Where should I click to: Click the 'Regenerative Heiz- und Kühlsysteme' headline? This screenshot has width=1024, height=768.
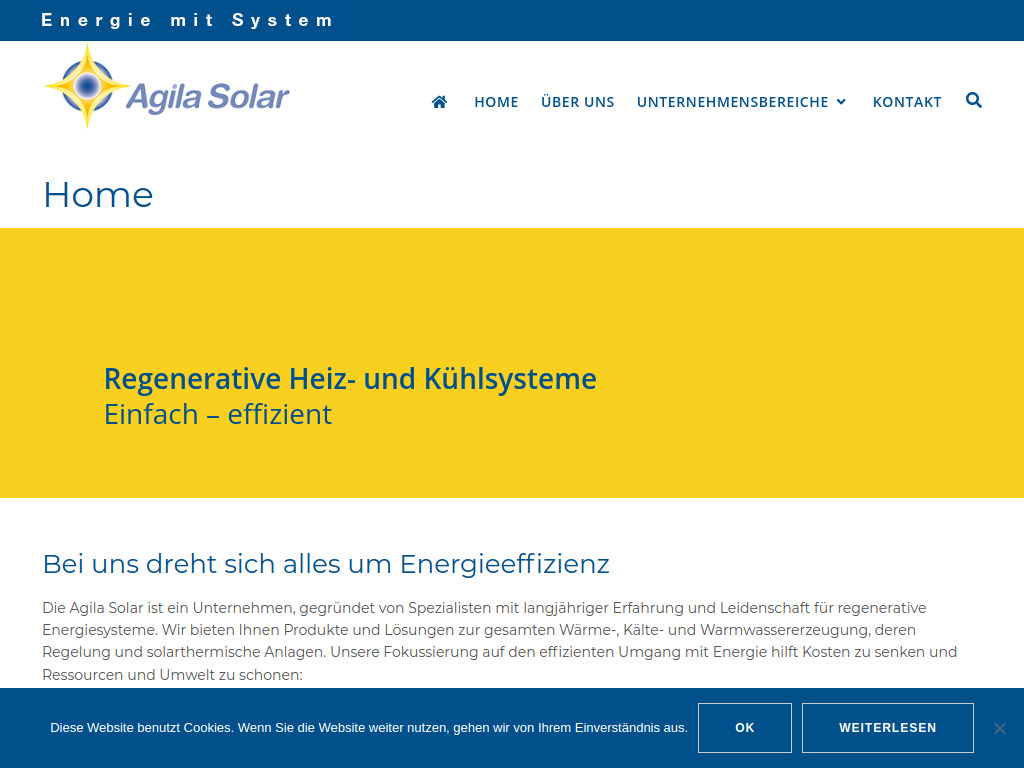click(x=350, y=379)
